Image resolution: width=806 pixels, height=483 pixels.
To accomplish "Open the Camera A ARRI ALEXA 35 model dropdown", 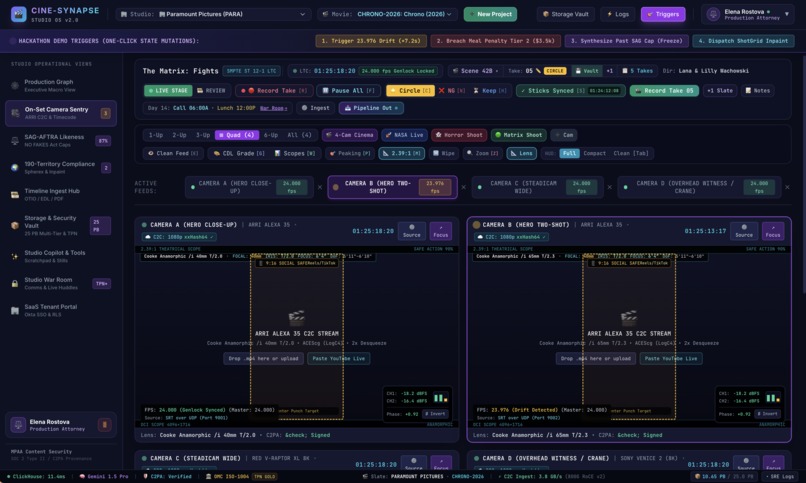I will pos(272,225).
